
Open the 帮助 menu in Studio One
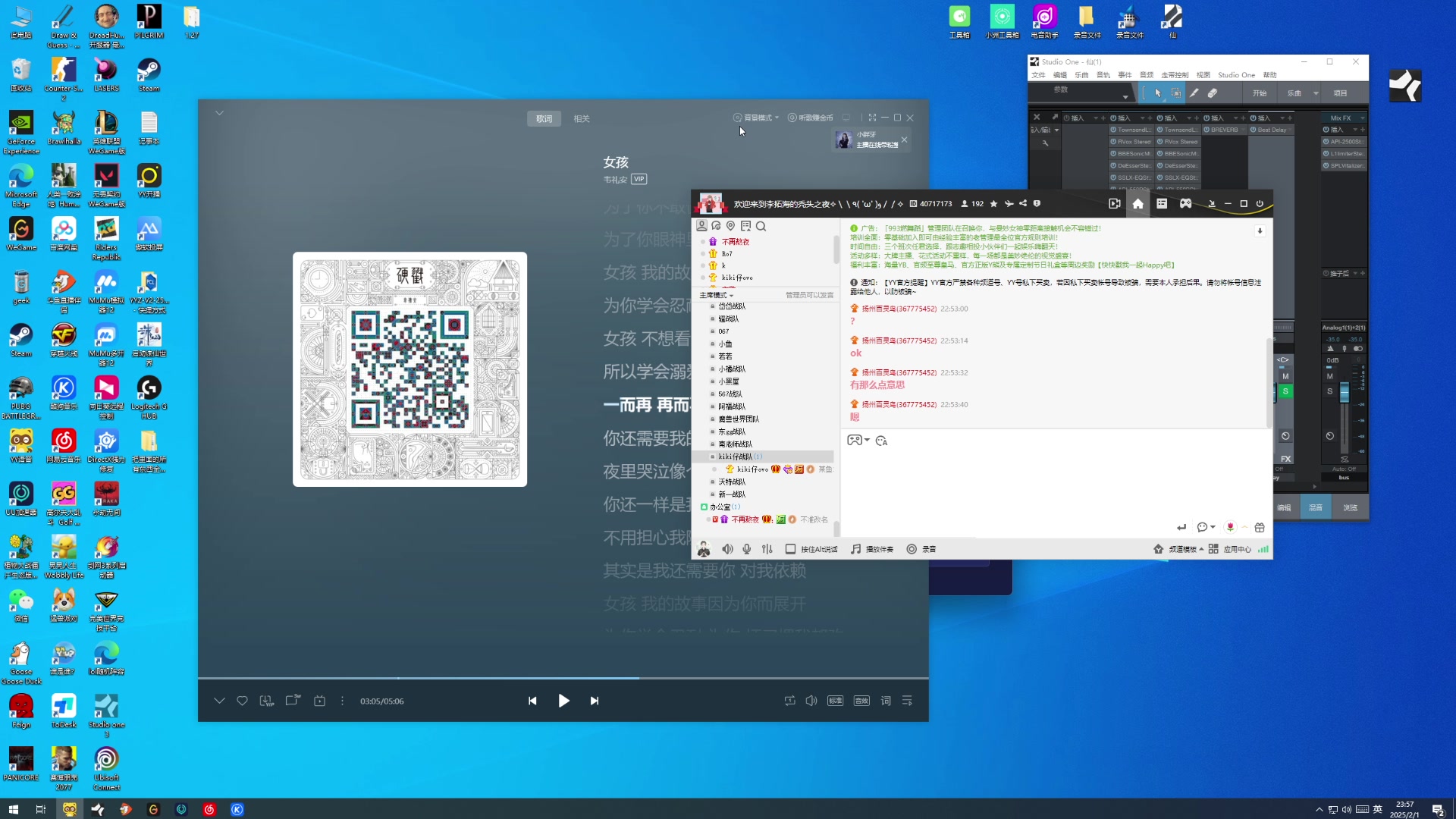[x=1269, y=75]
